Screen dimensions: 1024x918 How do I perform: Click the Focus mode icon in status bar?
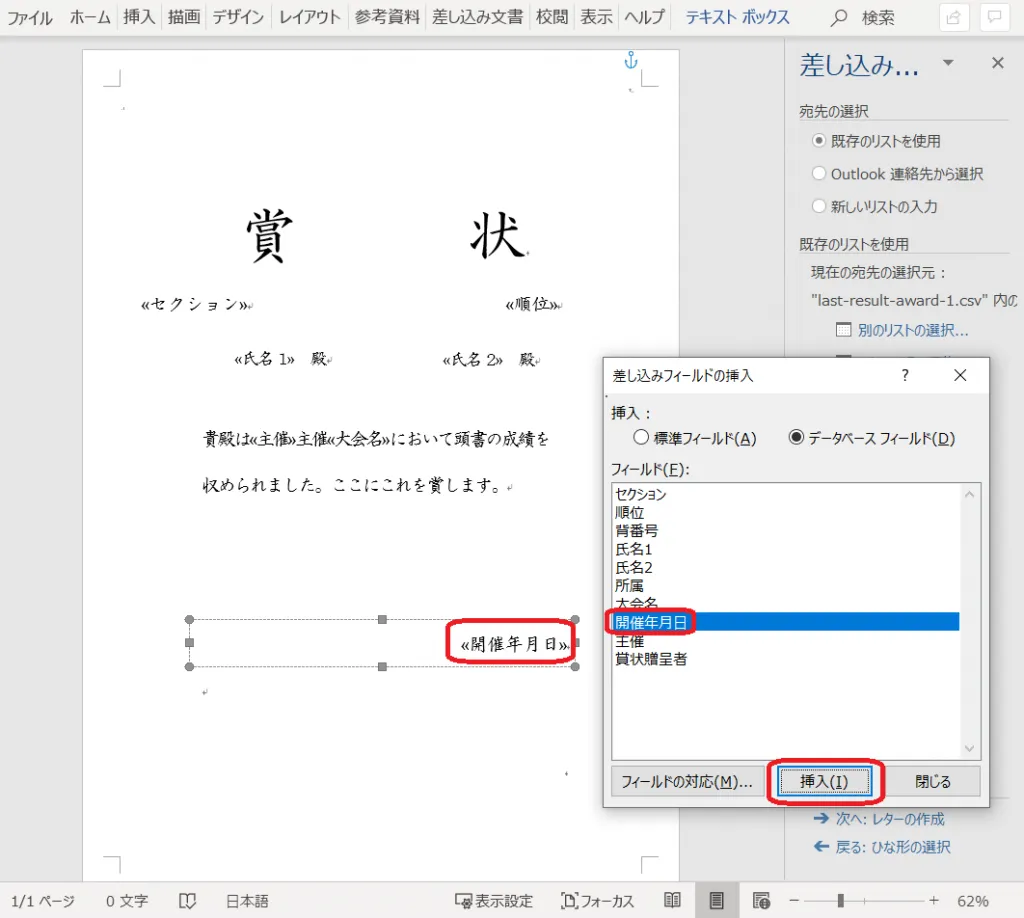(597, 901)
